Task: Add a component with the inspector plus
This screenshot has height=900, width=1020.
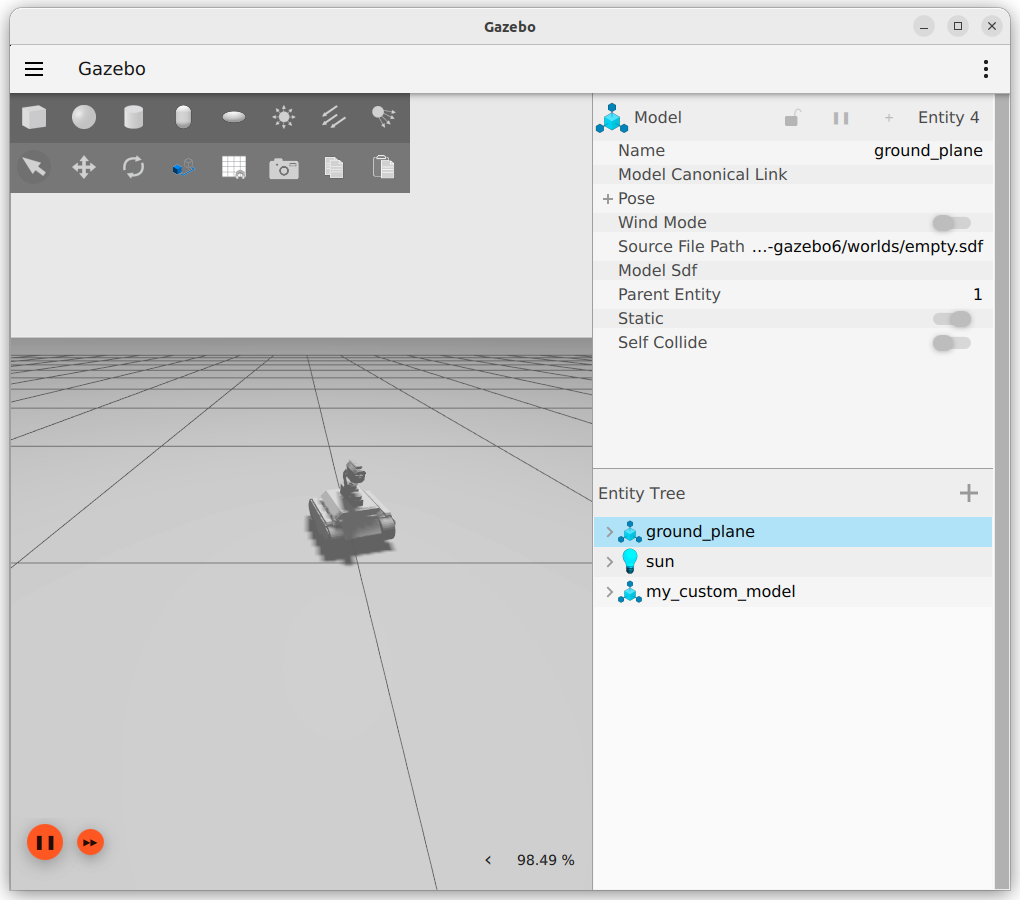Action: pyautogui.click(x=889, y=118)
